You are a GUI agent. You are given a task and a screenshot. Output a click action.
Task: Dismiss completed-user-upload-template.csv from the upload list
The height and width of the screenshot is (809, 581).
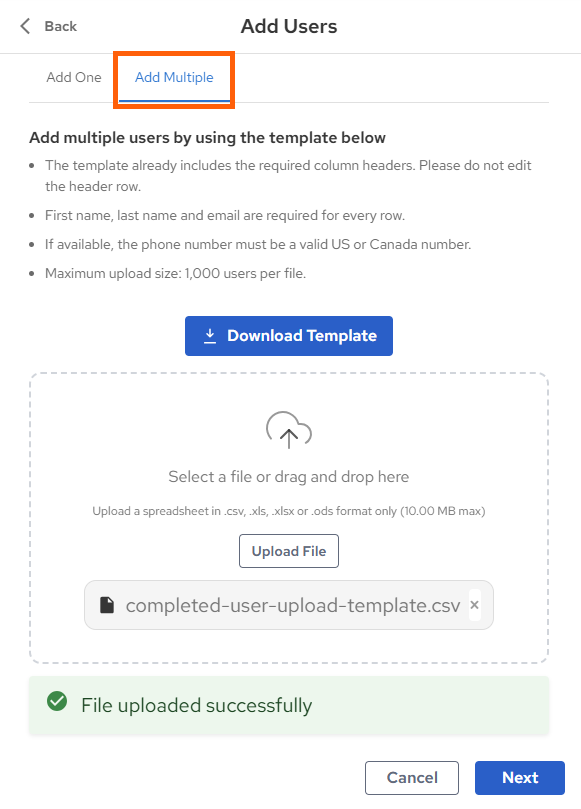click(475, 604)
